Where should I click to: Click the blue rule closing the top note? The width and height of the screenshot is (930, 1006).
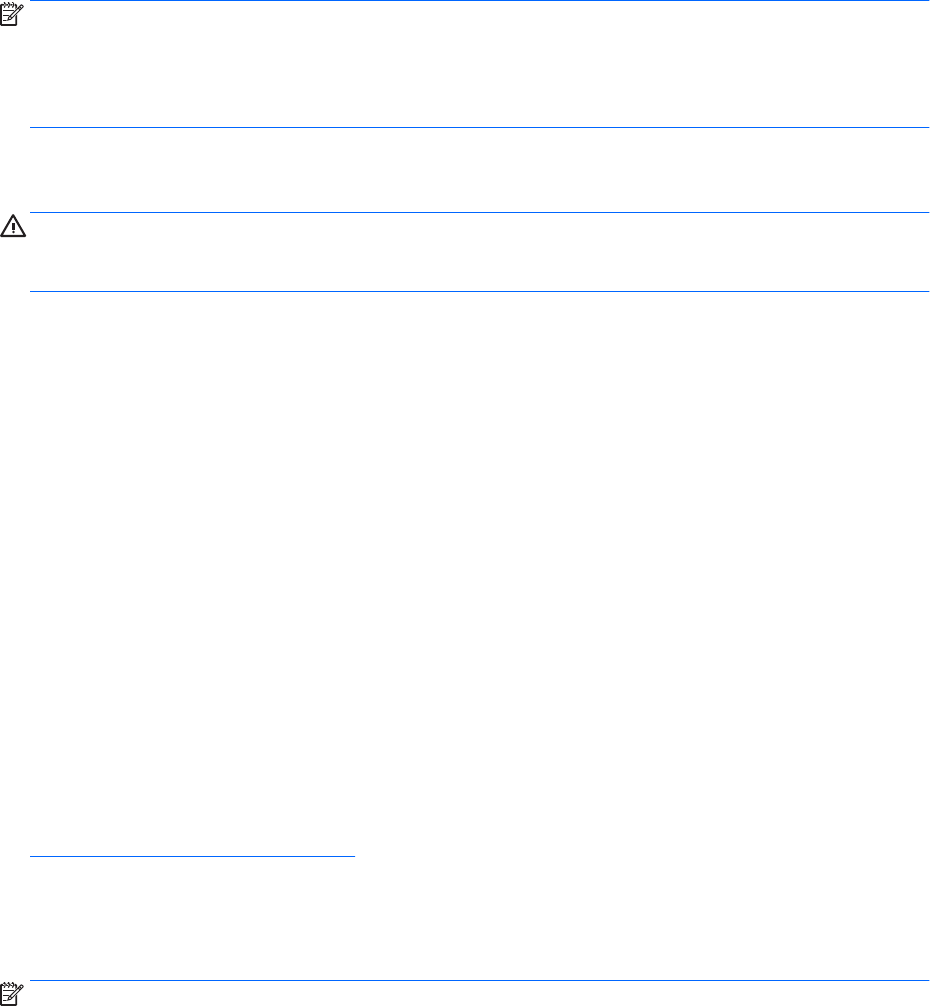click(x=479, y=127)
